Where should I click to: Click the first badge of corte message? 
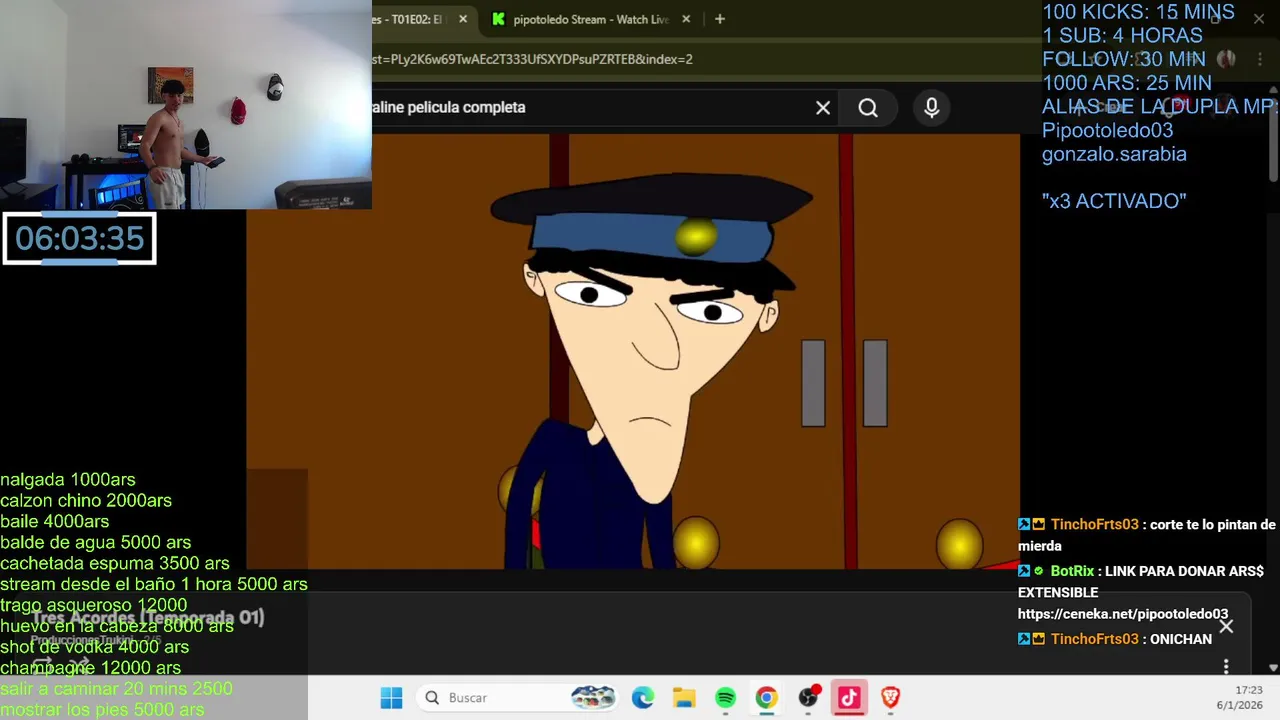click(1024, 524)
